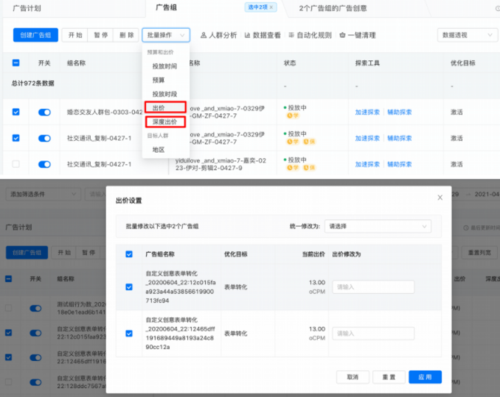Switch to the 广告计划 tab
The image size is (500, 397).
click(x=27, y=8)
